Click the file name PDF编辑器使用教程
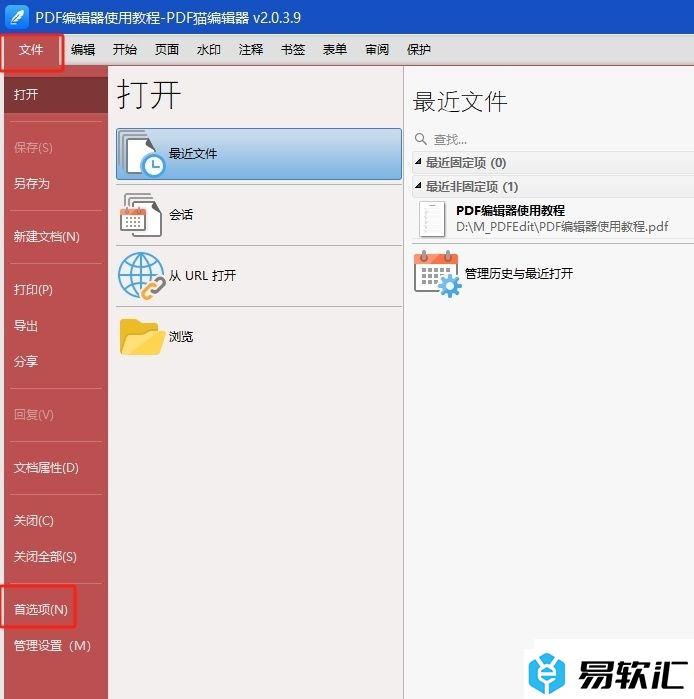The image size is (694, 699). click(x=511, y=210)
